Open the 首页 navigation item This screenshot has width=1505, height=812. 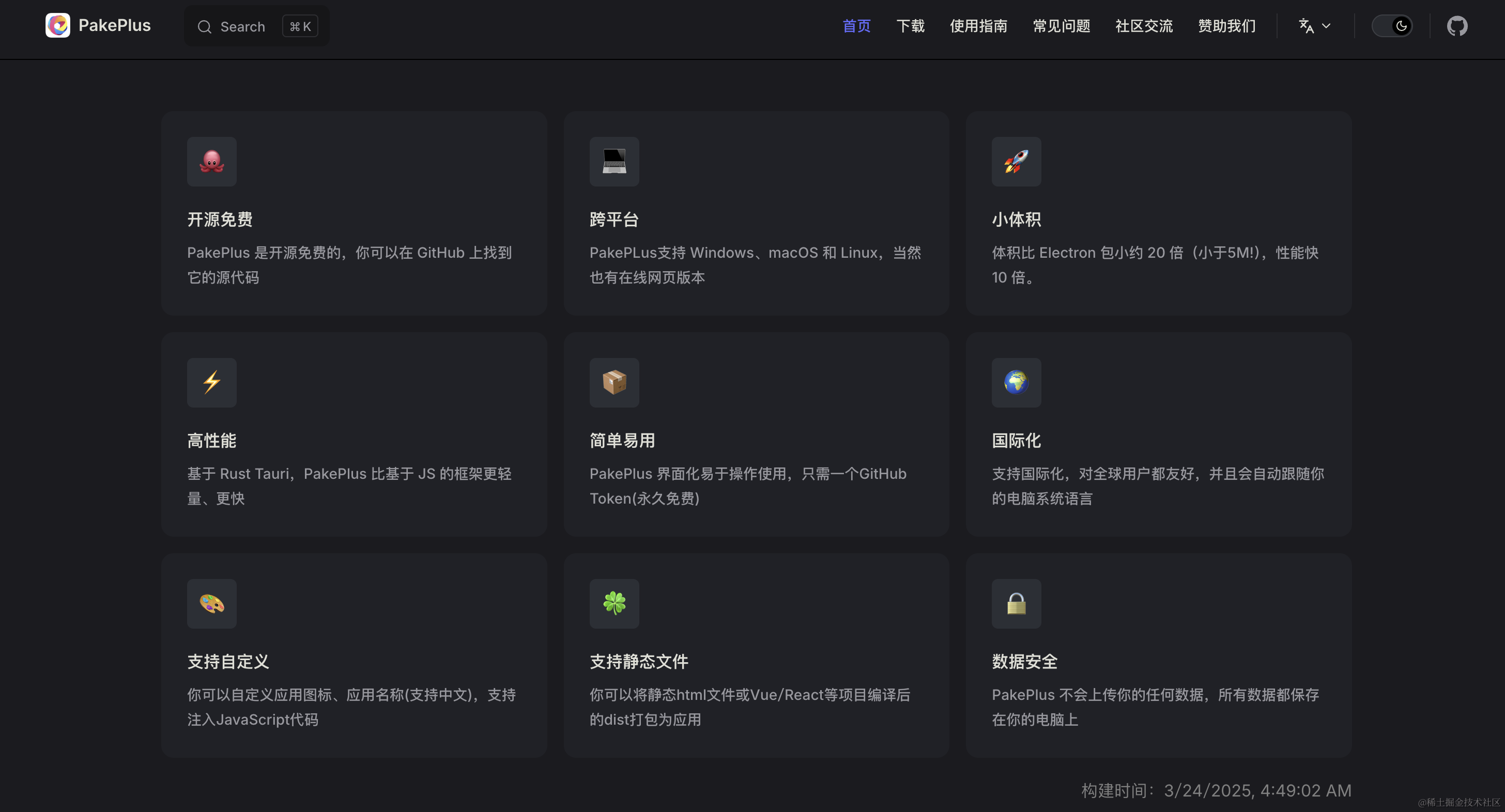pos(856,26)
